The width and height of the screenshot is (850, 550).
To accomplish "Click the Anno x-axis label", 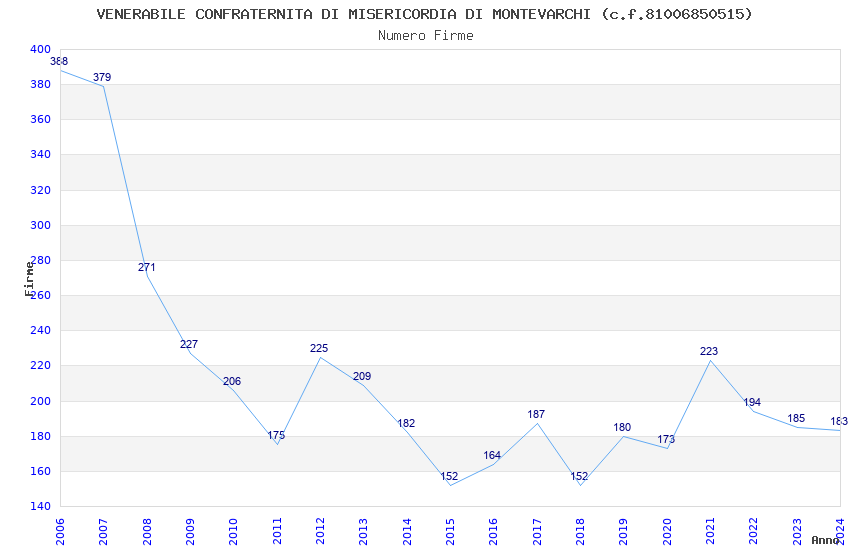I will (x=825, y=540).
